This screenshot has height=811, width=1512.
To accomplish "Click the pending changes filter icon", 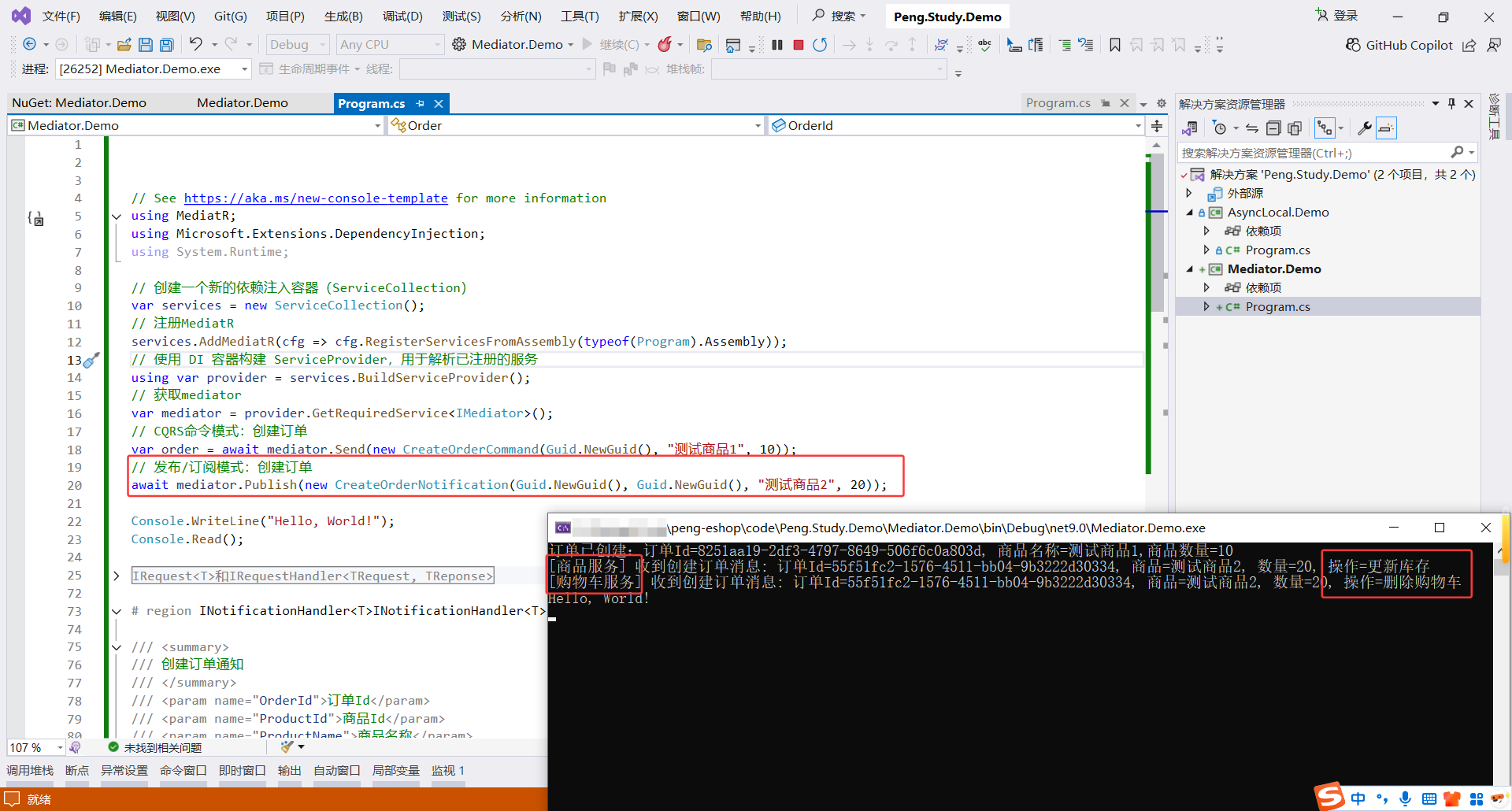I will tap(1220, 128).
